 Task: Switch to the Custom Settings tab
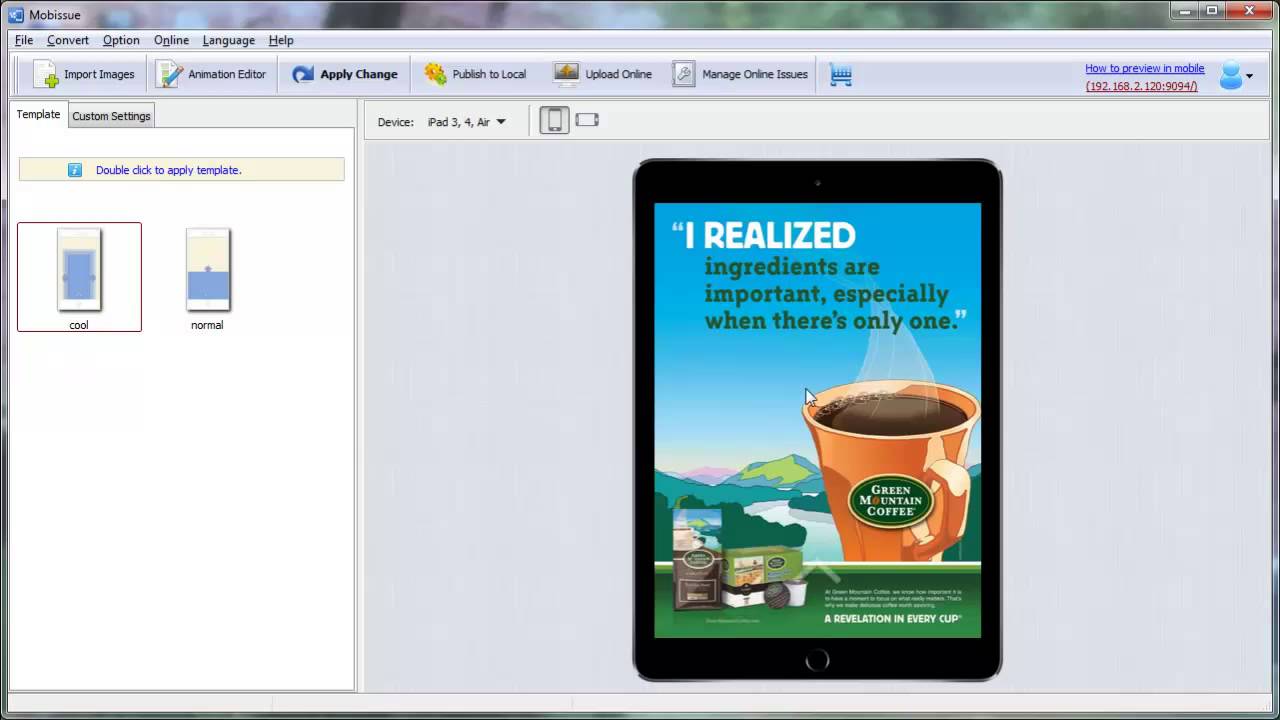(111, 116)
